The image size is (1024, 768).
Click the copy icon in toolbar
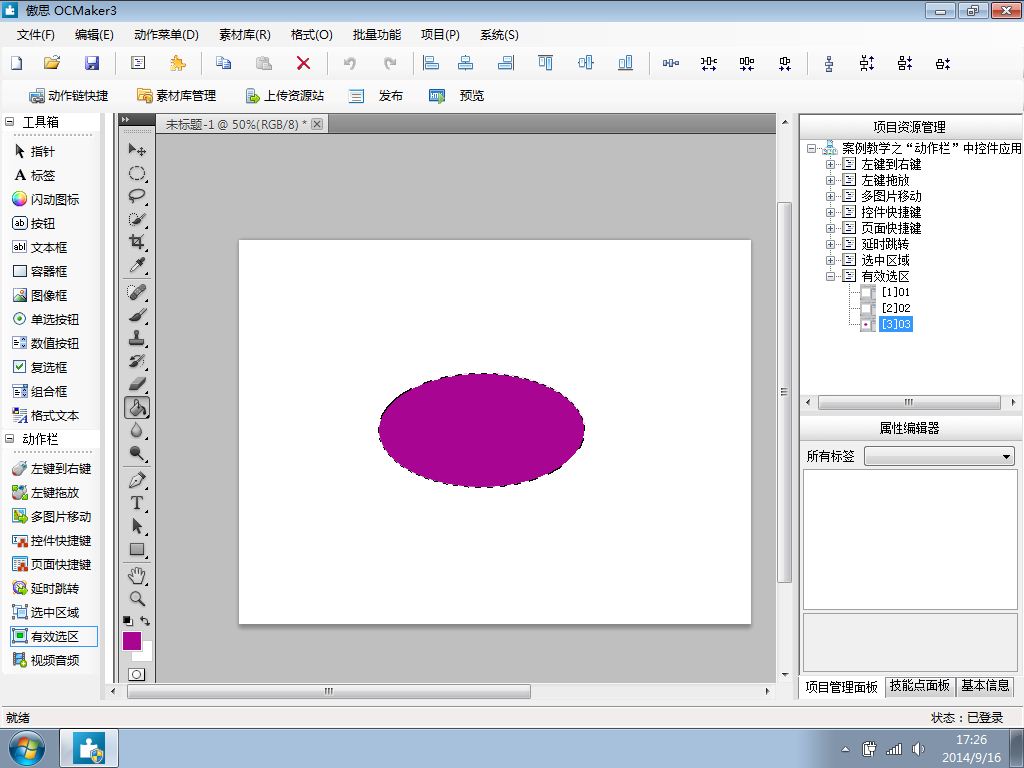[223, 63]
